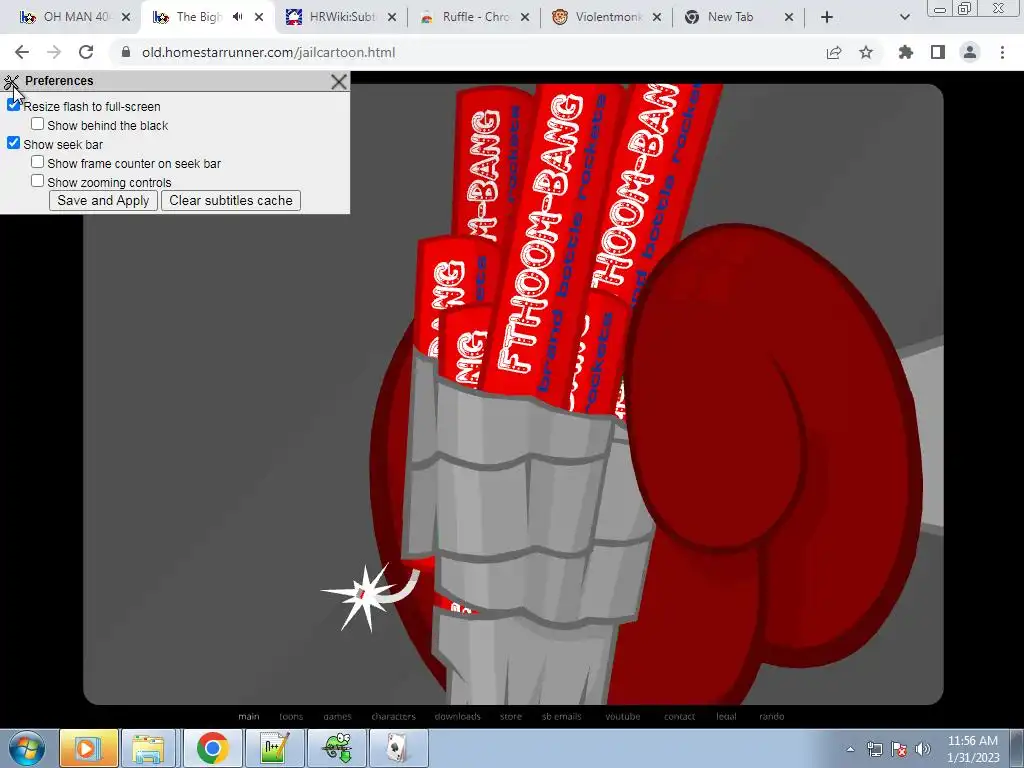Click the taskbar clock and date
1024x768 pixels.
coord(973,749)
